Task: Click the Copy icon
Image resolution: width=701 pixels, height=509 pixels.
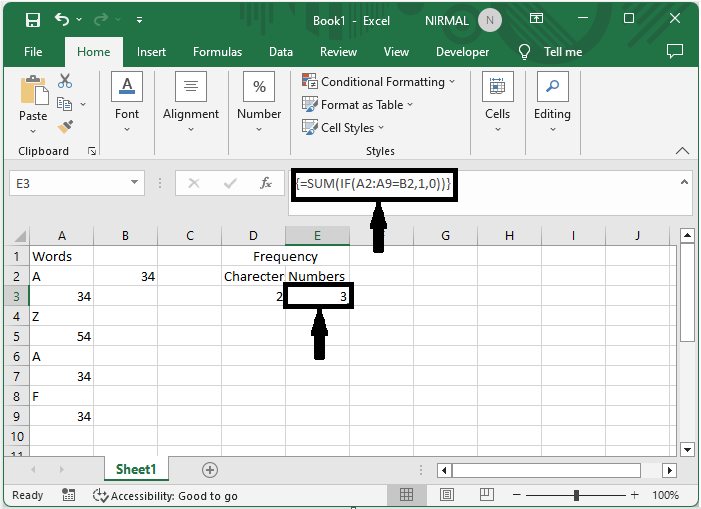Action: [x=64, y=104]
